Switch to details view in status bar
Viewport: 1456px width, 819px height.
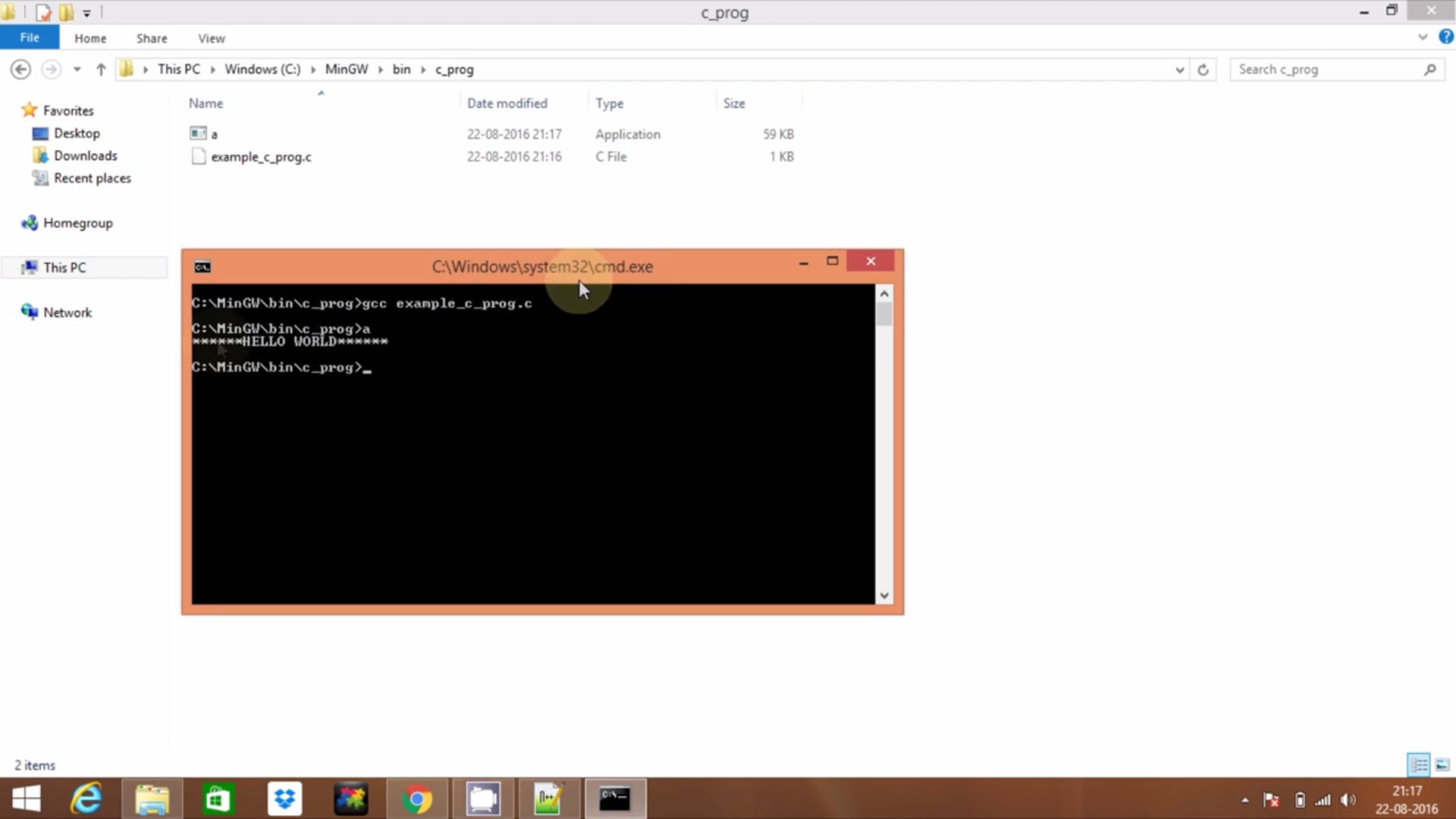click(1418, 764)
